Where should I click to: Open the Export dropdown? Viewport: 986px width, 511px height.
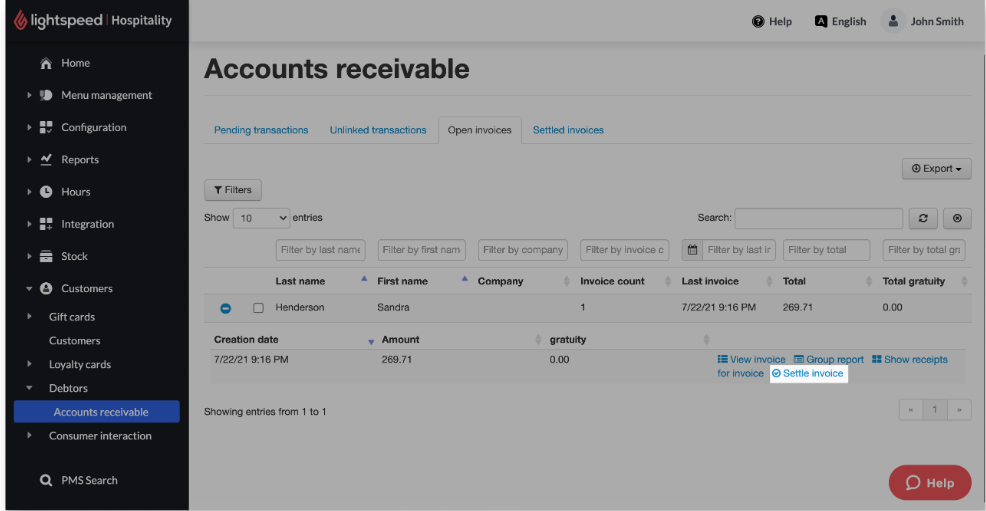coord(936,169)
